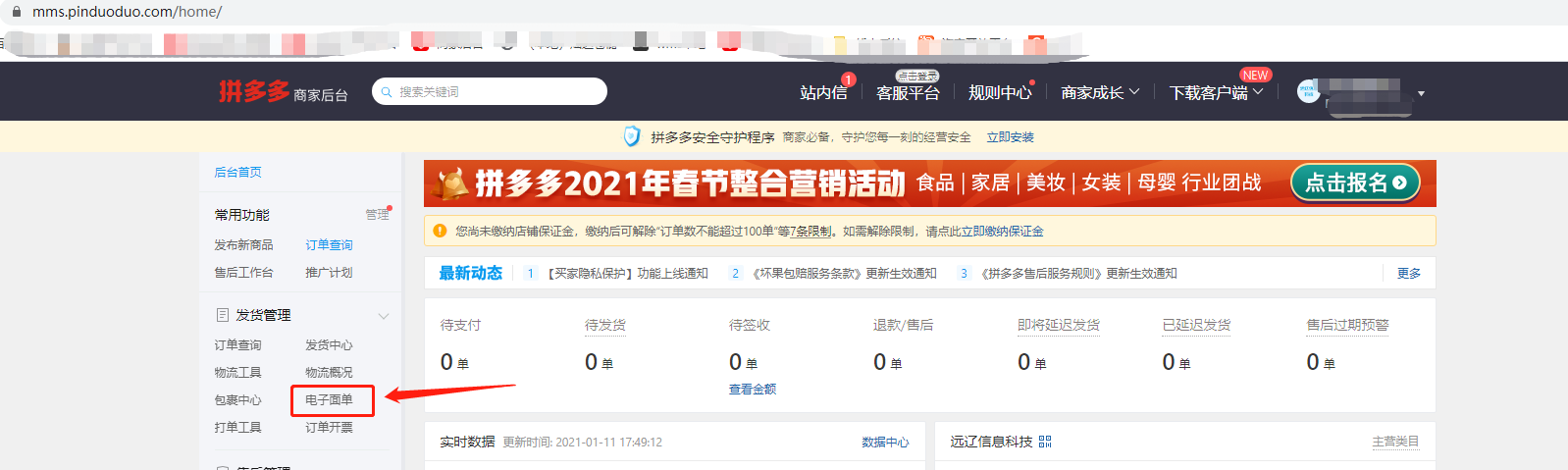Open 订单查询 under 发货管理
Viewport: 1568px width, 470px height.
click(x=237, y=344)
